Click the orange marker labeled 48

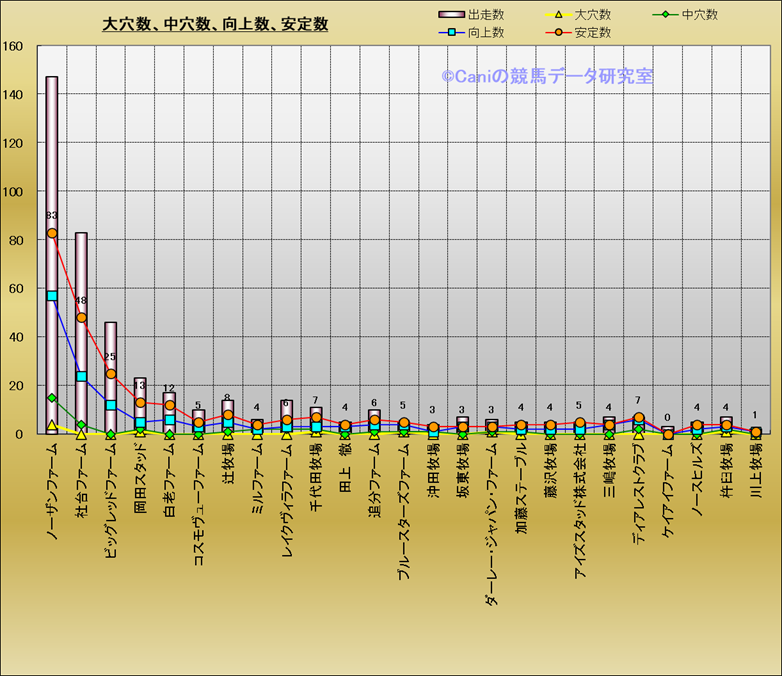pyautogui.click(x=82, y=318)
